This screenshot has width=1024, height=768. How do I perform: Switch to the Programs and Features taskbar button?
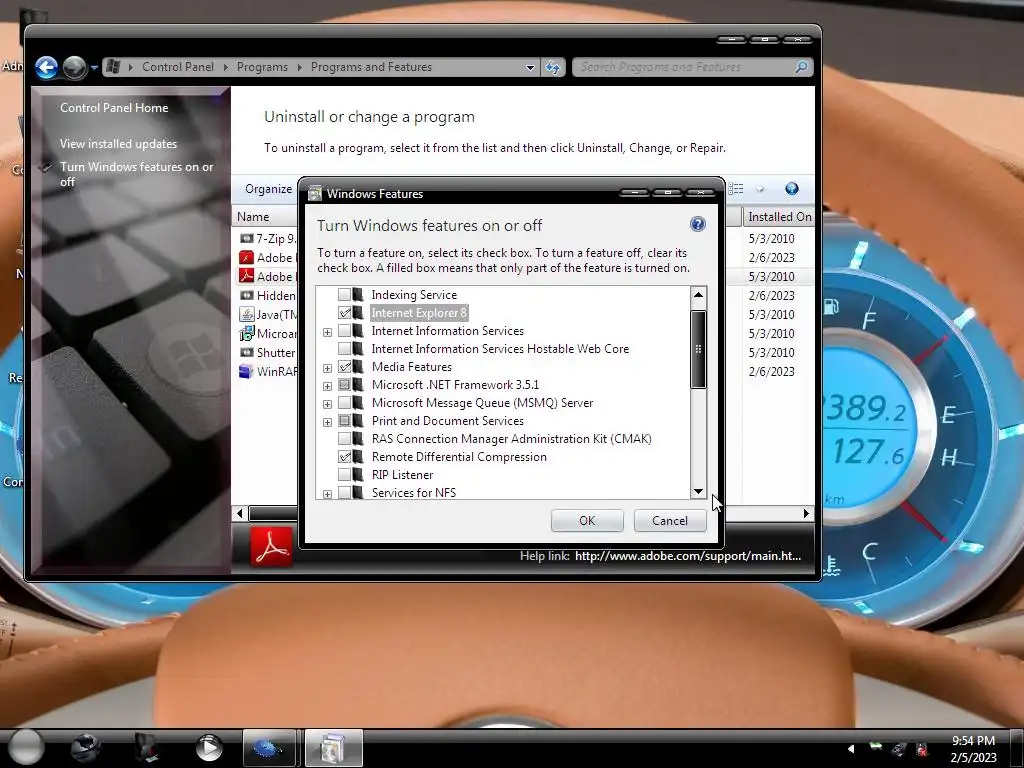[333, 748]
